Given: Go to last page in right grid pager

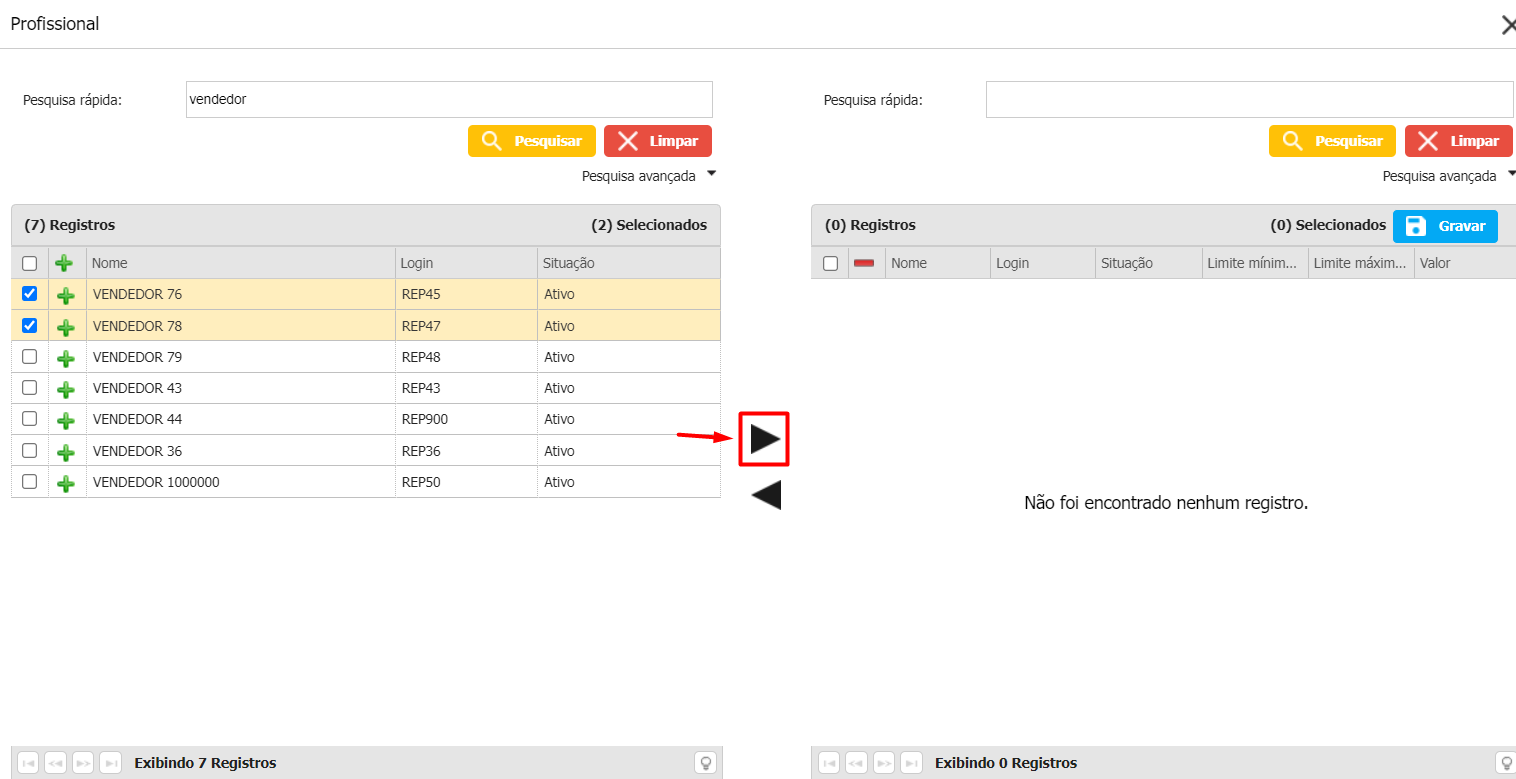Looking at the screenshot, I should [x=911, y=763].
